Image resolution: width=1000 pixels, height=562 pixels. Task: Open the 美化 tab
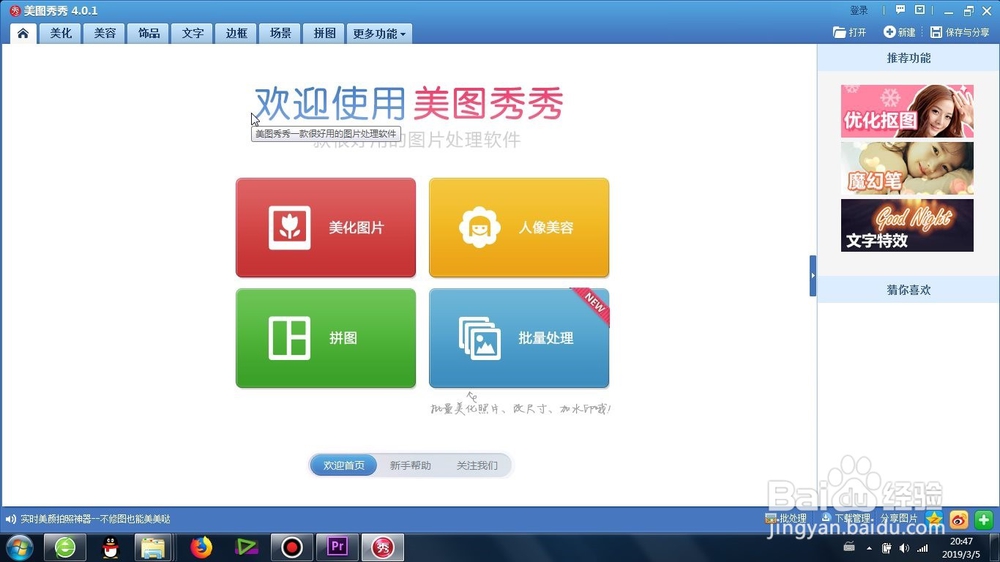click(61, 33)
